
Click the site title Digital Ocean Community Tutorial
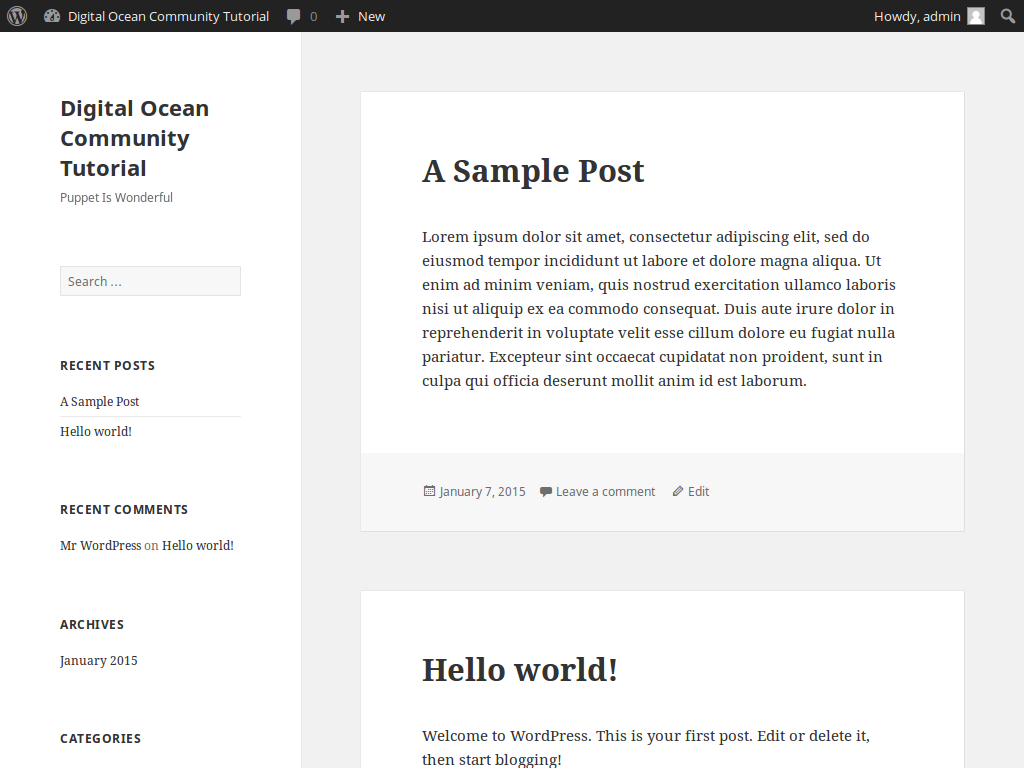(135, 138)
